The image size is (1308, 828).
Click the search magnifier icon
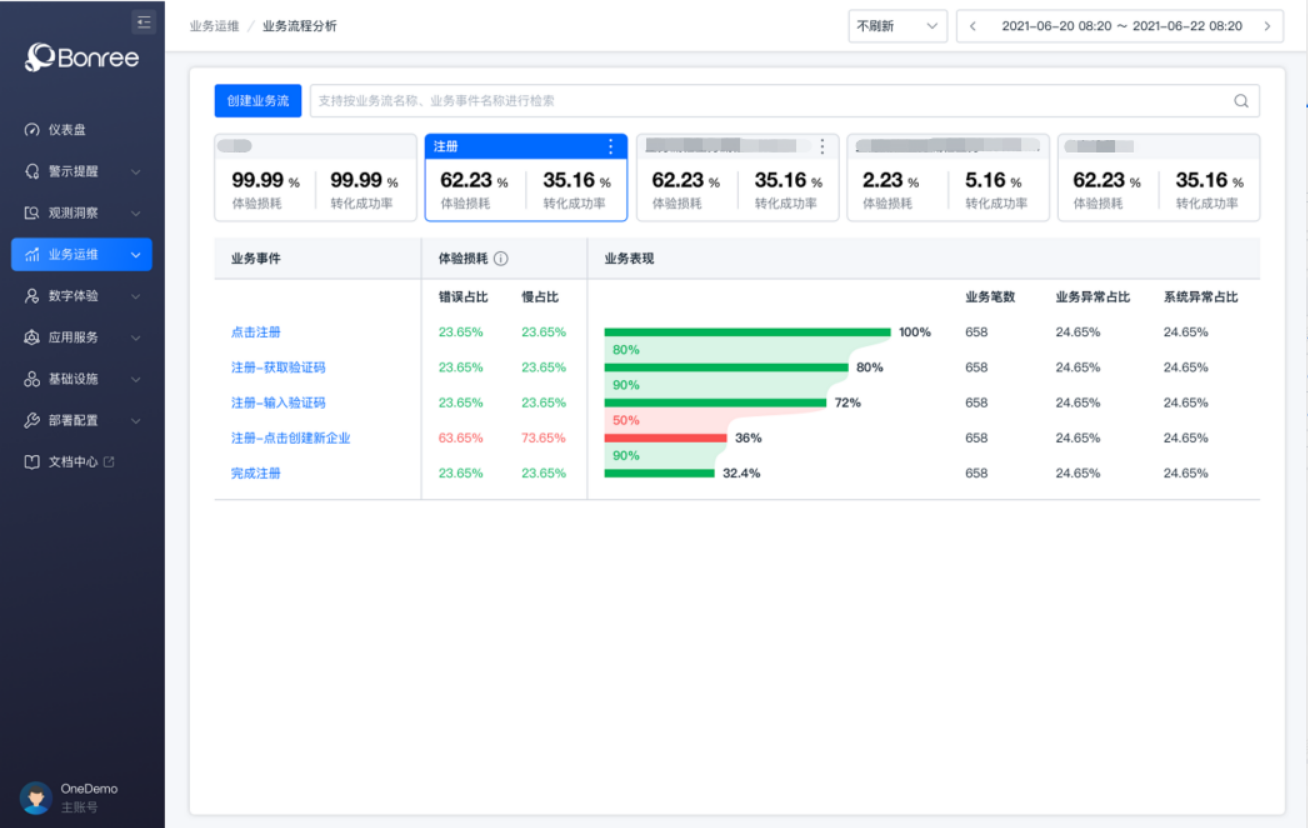point(1241,101)
